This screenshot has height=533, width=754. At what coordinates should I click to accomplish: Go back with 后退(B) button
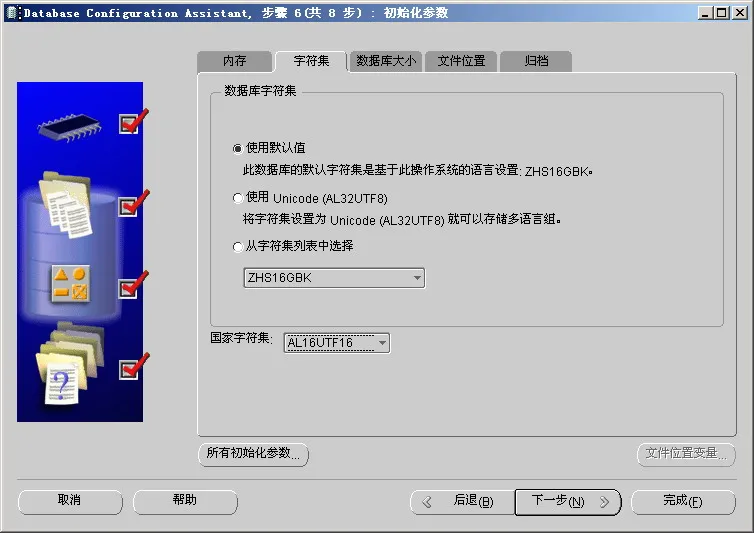pos(463,502)
